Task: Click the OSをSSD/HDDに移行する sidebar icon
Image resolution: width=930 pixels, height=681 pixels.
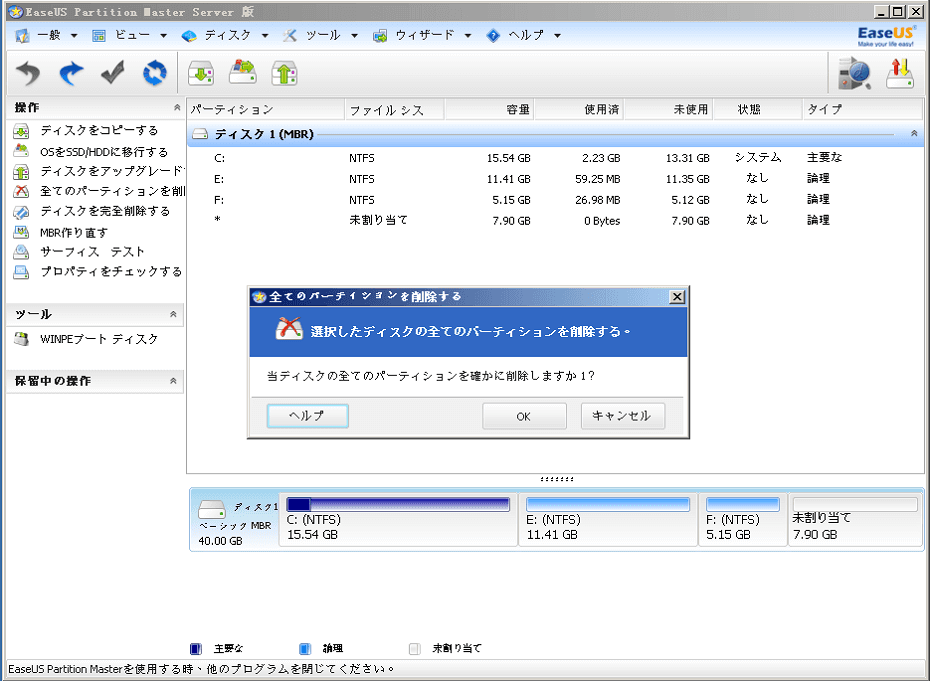Action: (x=21, y=151)
